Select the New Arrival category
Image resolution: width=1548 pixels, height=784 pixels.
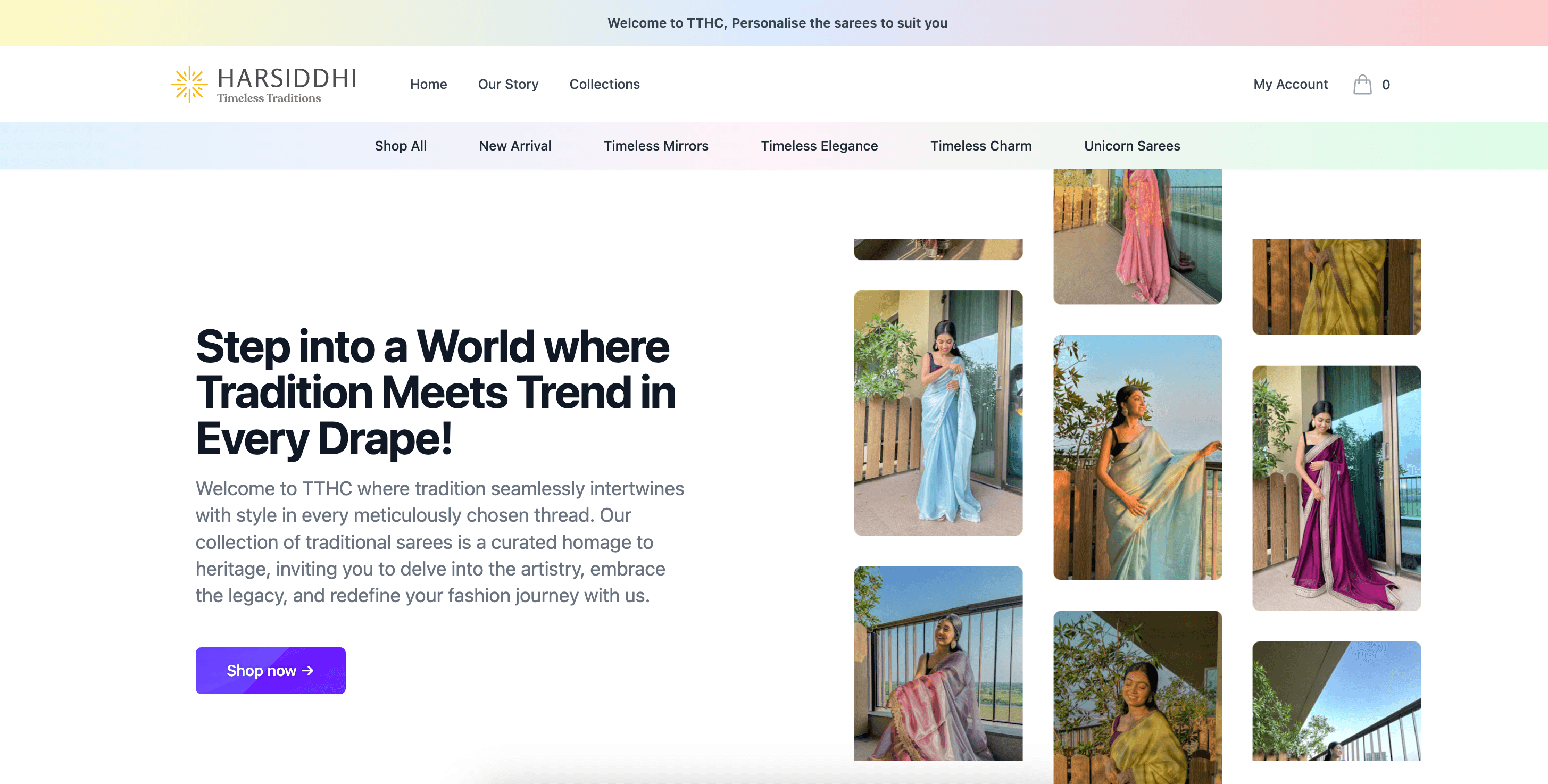point(514,146)
